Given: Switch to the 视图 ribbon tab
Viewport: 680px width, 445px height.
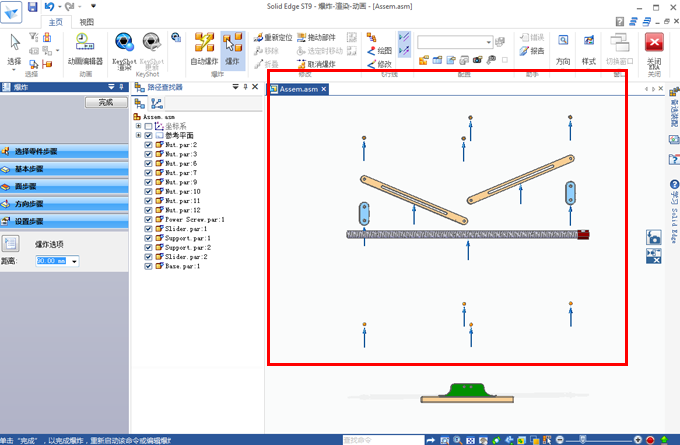Looking at the screenshot, I should (87, 21).
